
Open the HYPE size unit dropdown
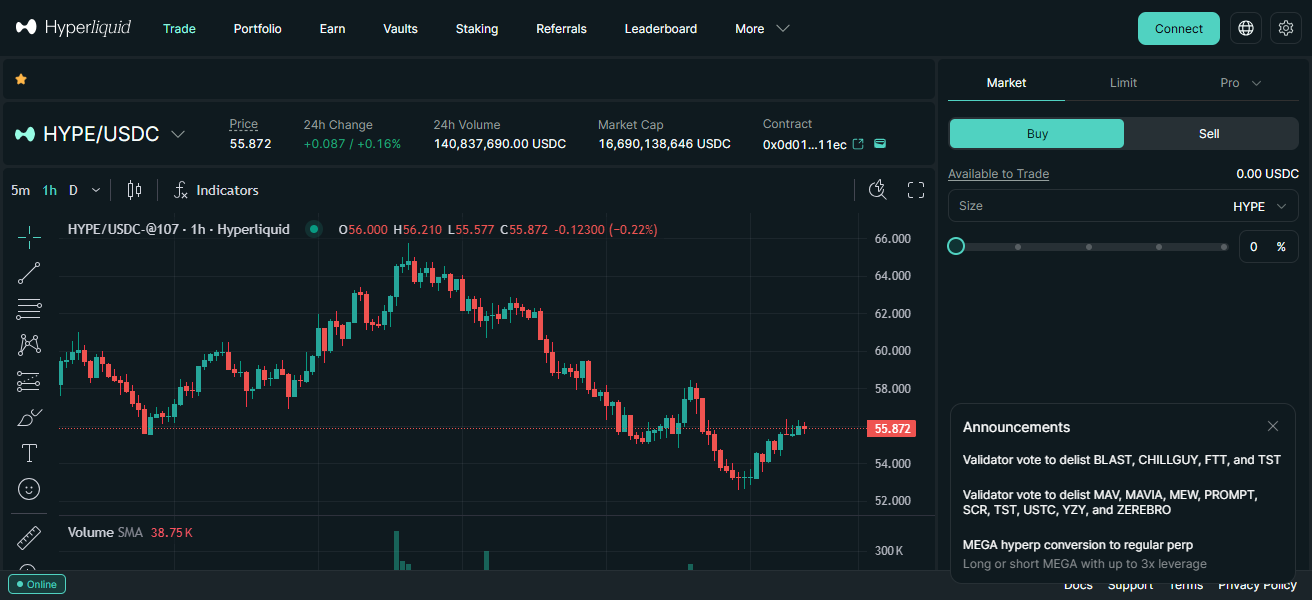[1261, 206]
